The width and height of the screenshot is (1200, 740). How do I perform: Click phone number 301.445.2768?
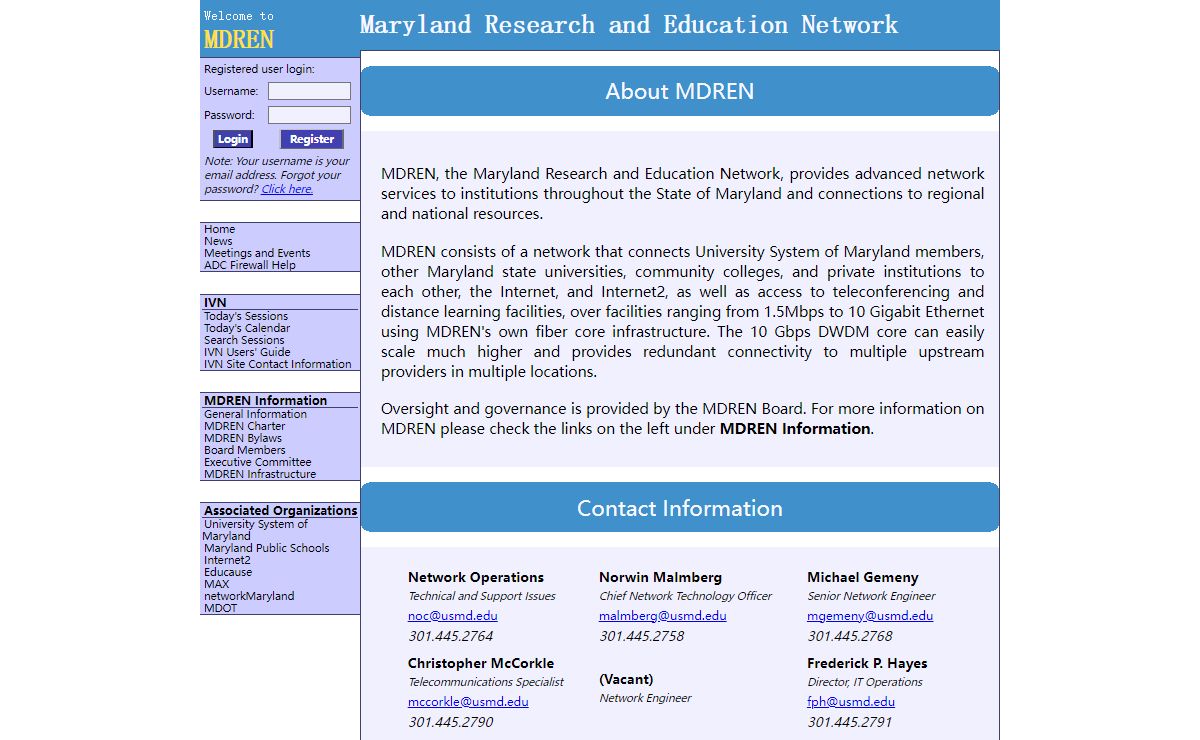[x=850, y=636]
